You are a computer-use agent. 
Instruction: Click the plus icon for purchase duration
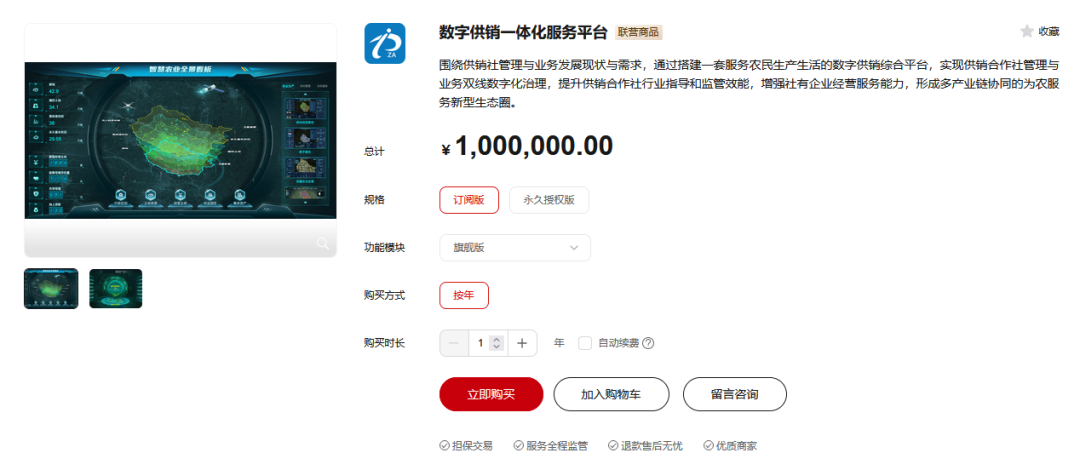pos(522,343)
